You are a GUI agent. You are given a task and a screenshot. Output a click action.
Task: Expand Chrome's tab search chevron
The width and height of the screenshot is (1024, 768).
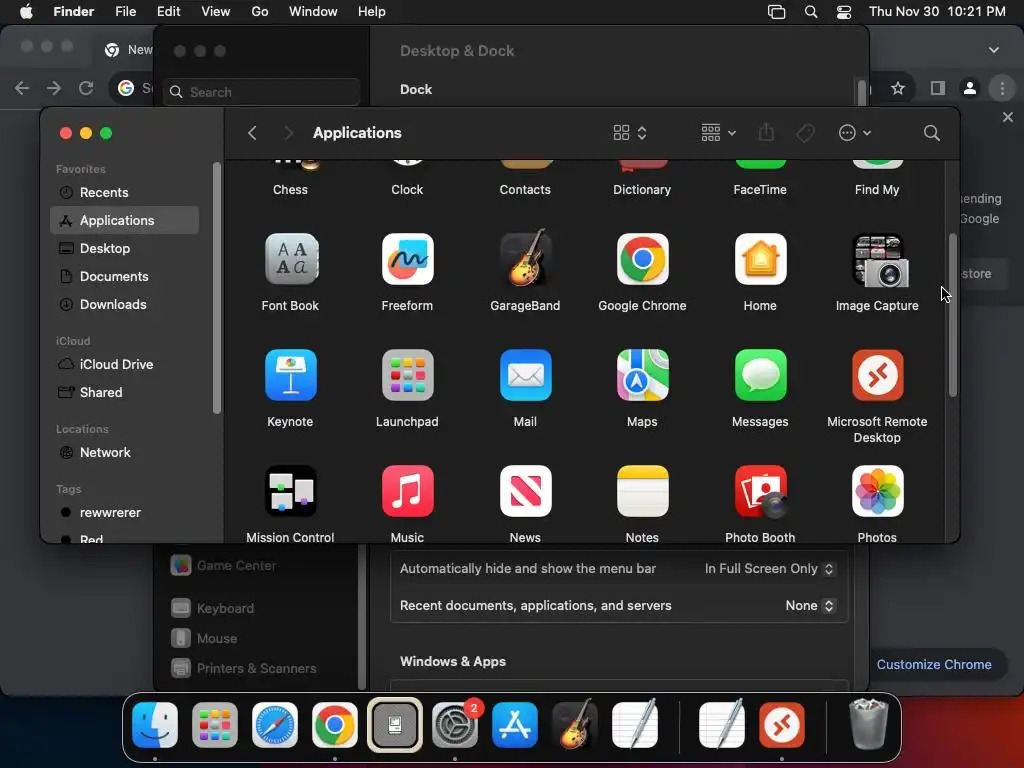point(994,50)
